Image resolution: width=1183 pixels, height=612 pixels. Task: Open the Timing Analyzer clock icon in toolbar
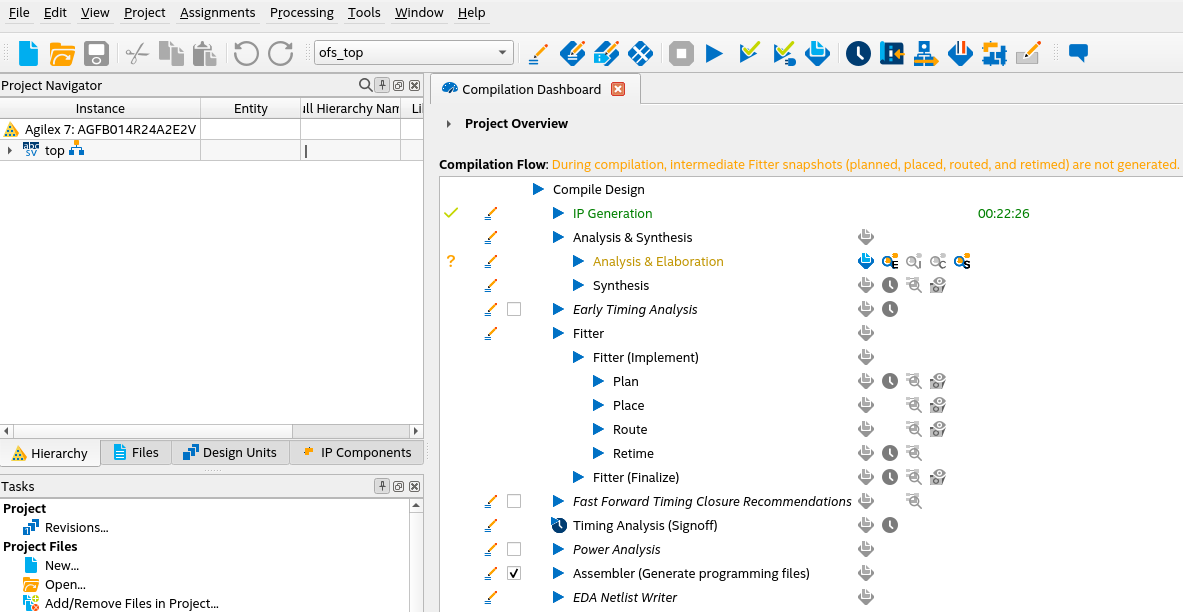[x=857, y=53]
